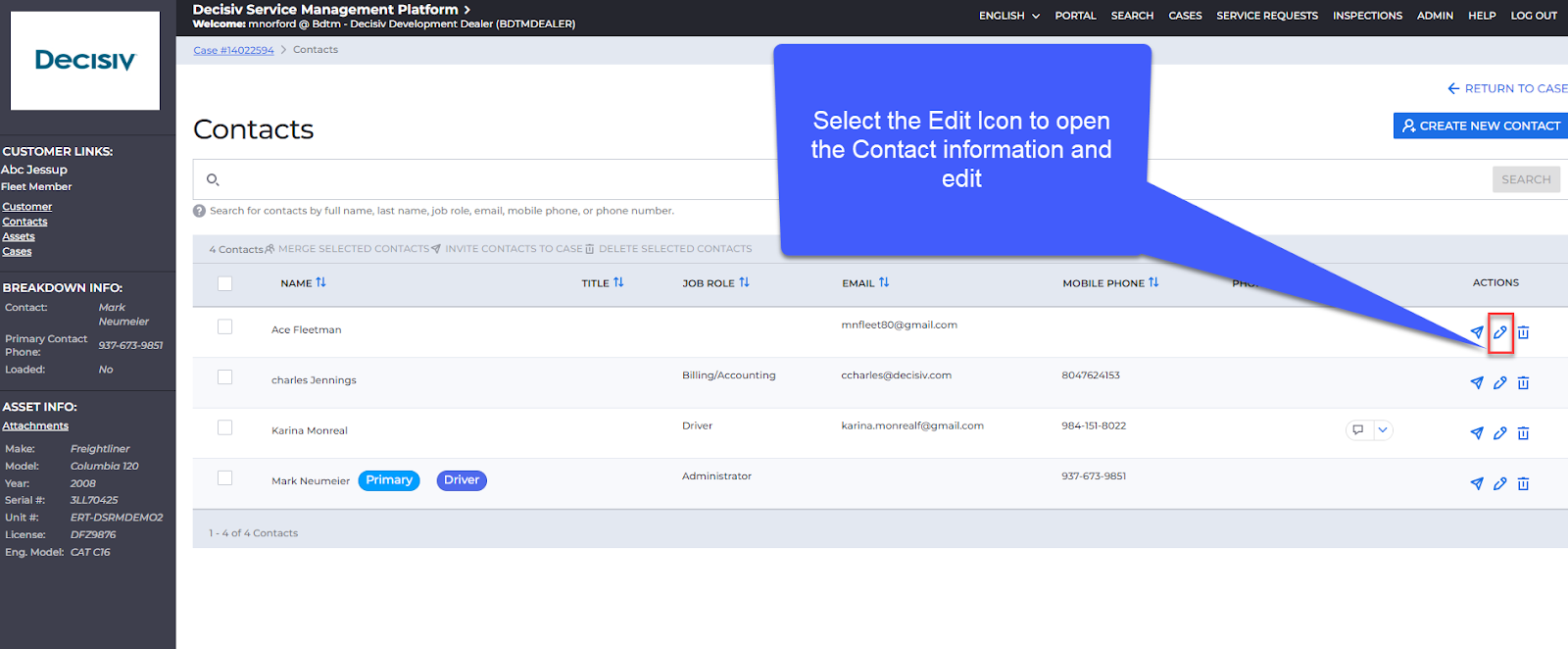This screenshot has width=1568, height=649.
Task: Check the Ace Fleetman row checkbox
Action: 225,326
